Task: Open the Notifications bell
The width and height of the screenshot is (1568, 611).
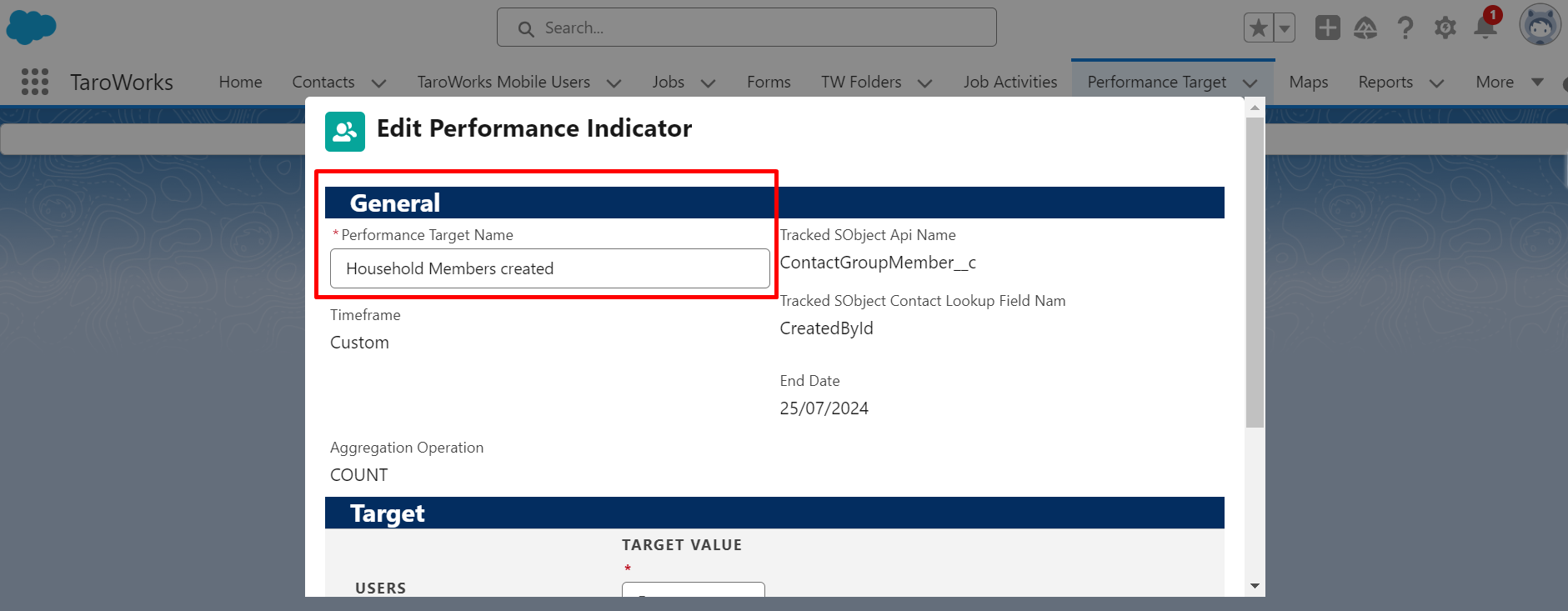Action: pos(1485,28)
